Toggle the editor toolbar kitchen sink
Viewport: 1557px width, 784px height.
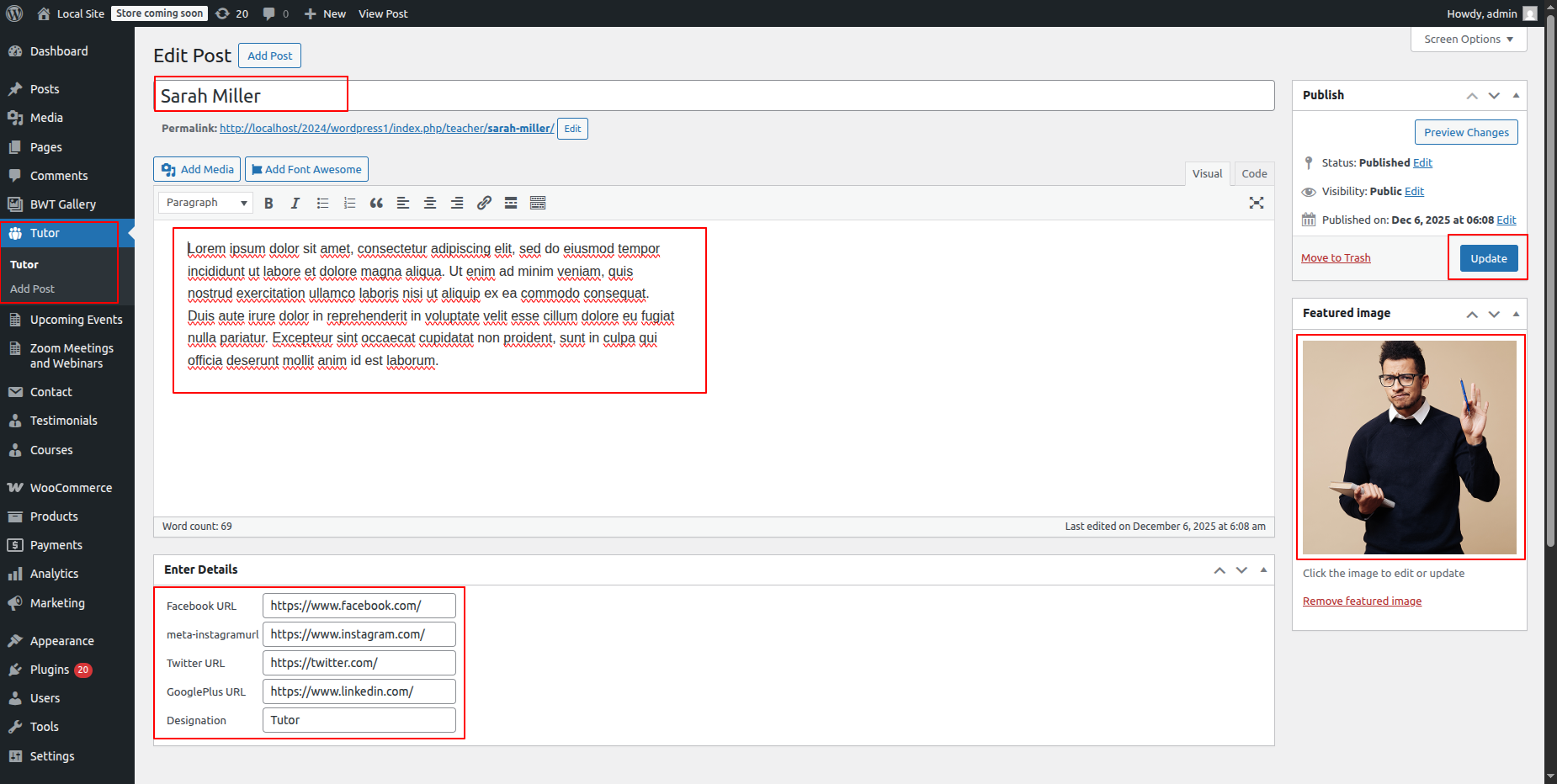click(538, 203)
